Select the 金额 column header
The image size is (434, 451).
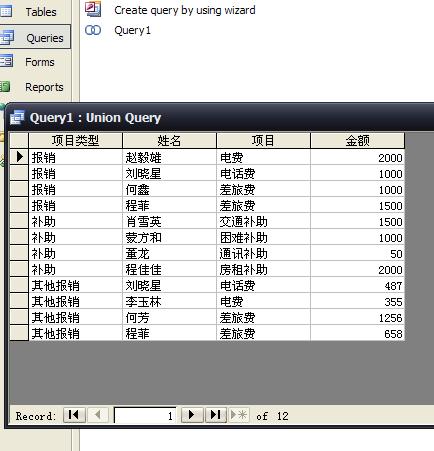[357, 140]
